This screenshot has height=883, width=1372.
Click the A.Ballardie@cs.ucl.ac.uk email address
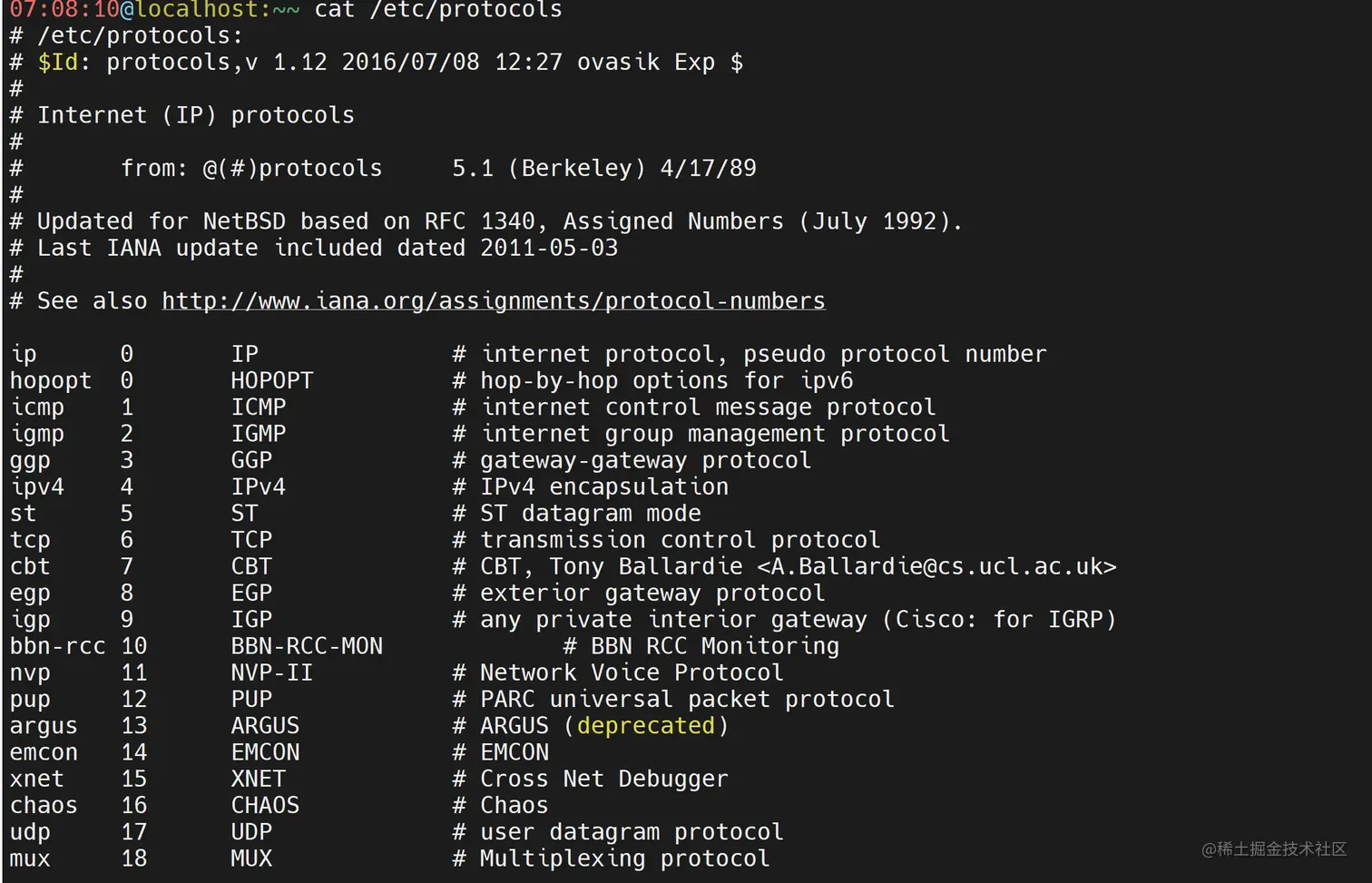(936, 567)
